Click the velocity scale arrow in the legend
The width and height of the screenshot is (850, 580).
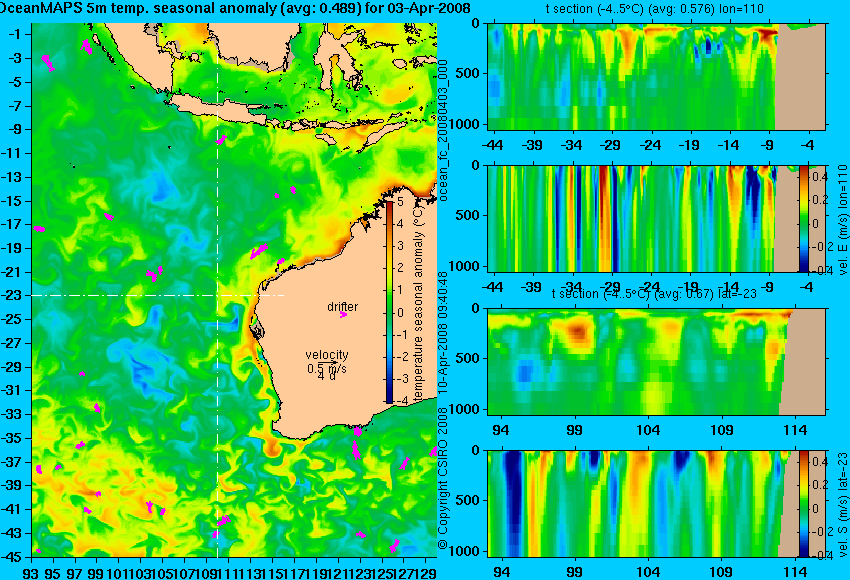tap(327, 362)
